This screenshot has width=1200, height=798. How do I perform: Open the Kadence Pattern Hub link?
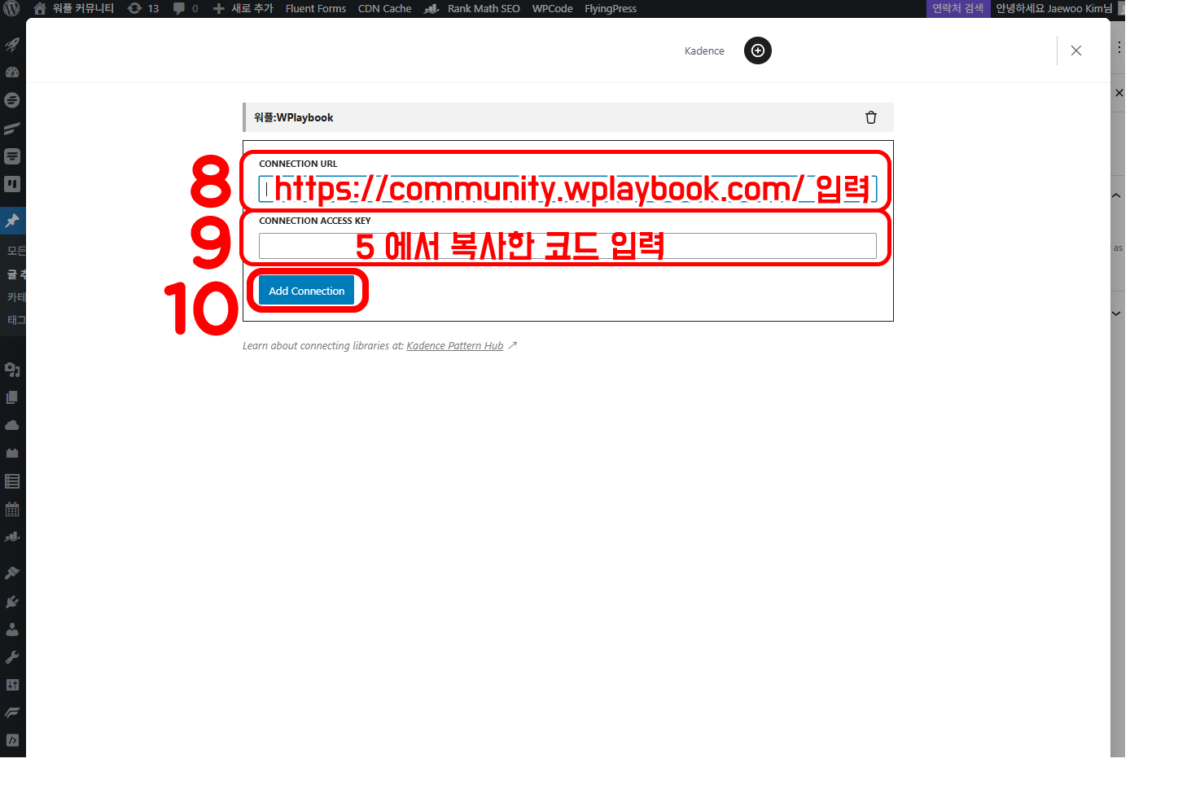pyautogui.click(x=455, y=346)
